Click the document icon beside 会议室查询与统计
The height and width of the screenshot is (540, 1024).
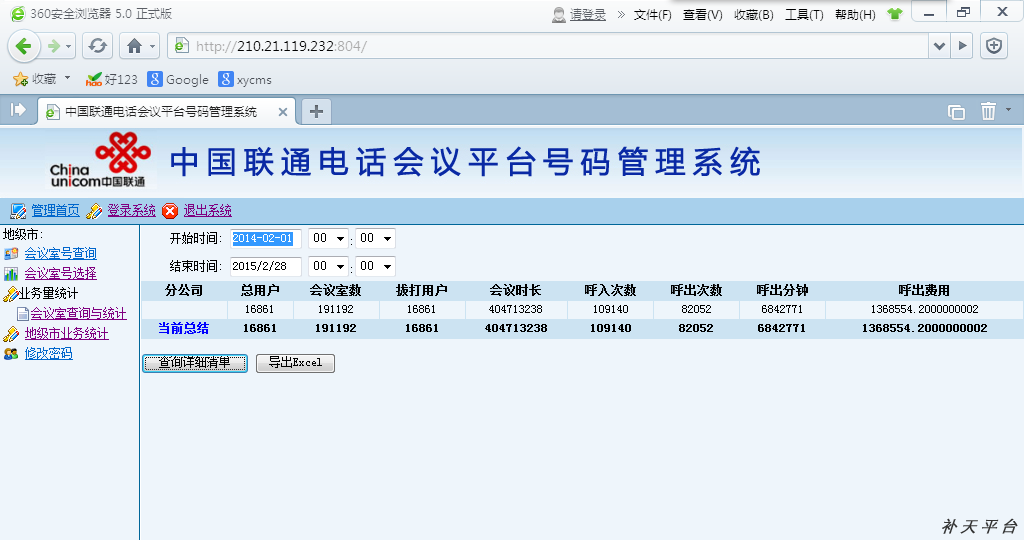click(x=23, y=314)
